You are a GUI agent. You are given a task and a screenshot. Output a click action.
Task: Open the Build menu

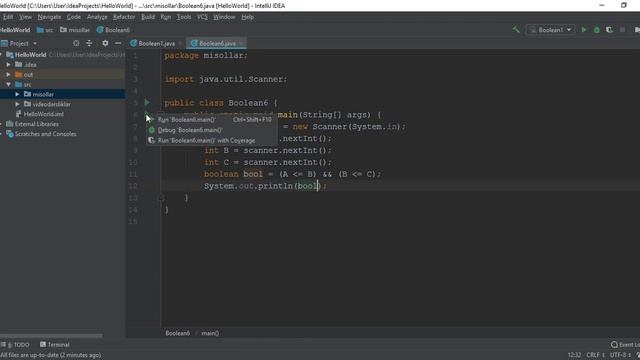coord(148,17)
